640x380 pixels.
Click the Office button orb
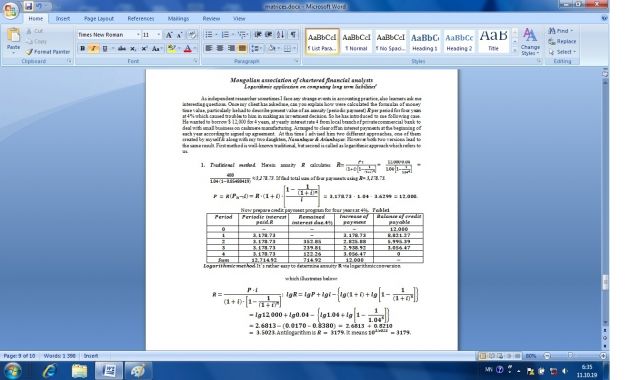pyautogui.click(x=10, y=10)
